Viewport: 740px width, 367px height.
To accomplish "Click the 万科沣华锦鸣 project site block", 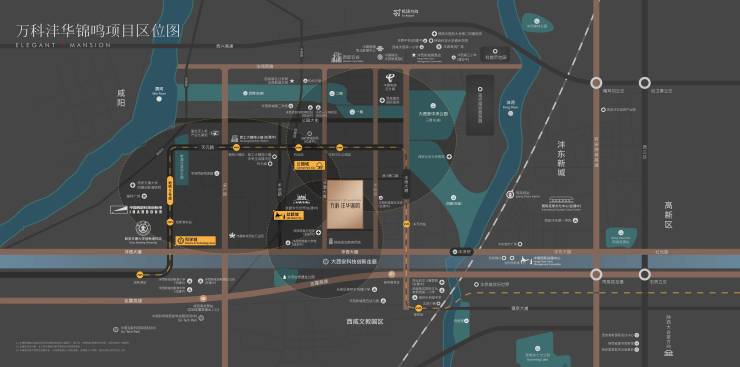I will (x=345, y=204).
